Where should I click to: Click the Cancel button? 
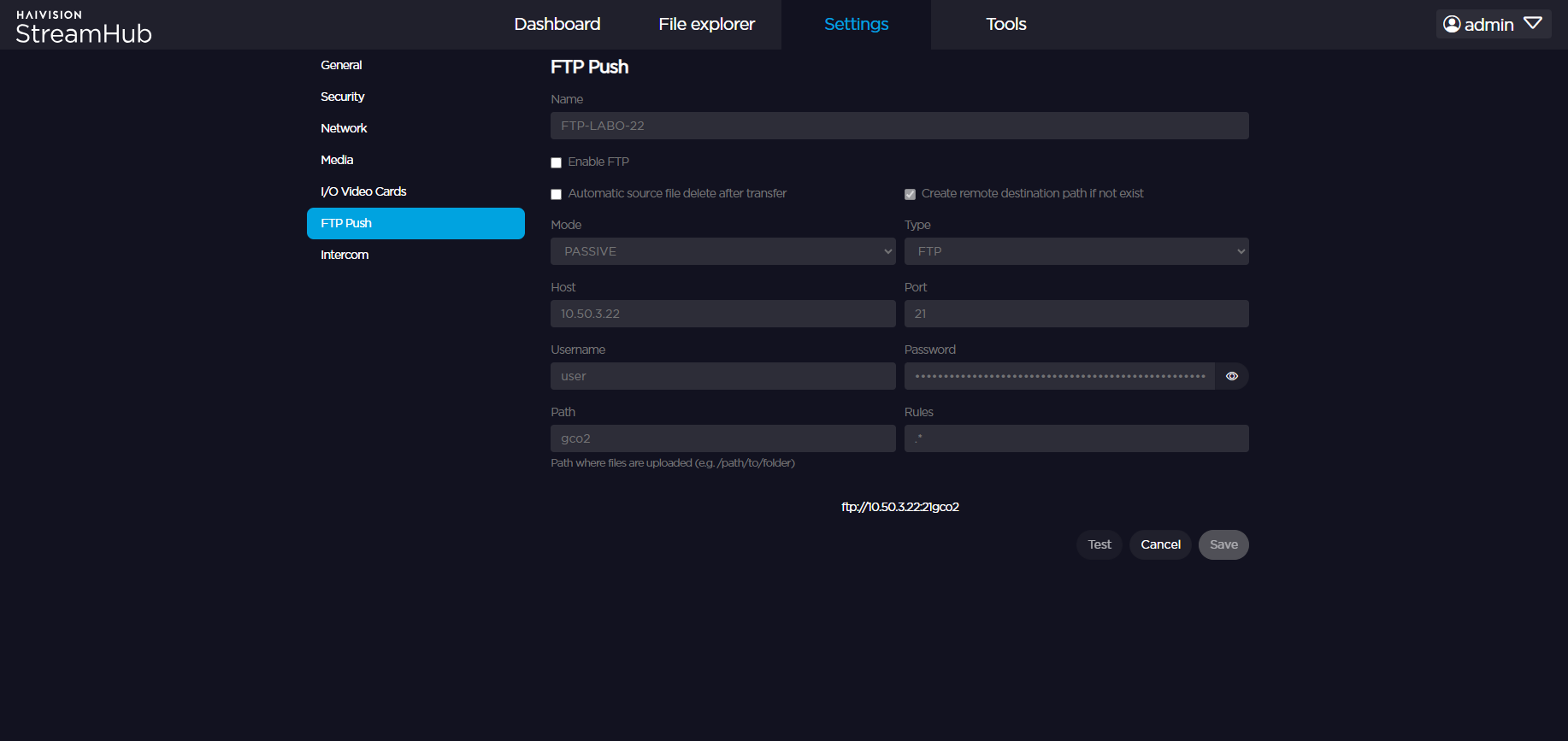(x=1160, y=544)
